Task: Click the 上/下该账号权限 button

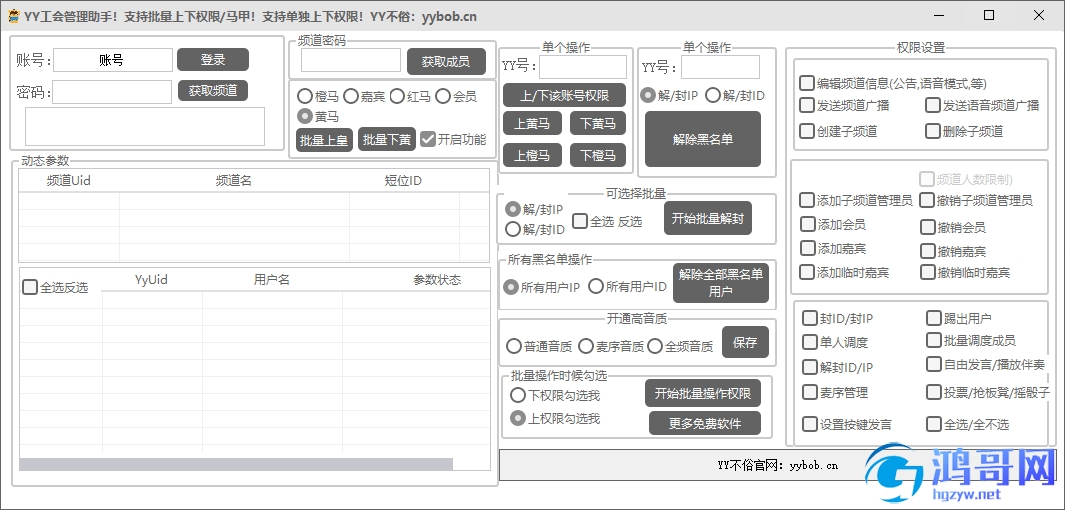Action: click(564, 96)
